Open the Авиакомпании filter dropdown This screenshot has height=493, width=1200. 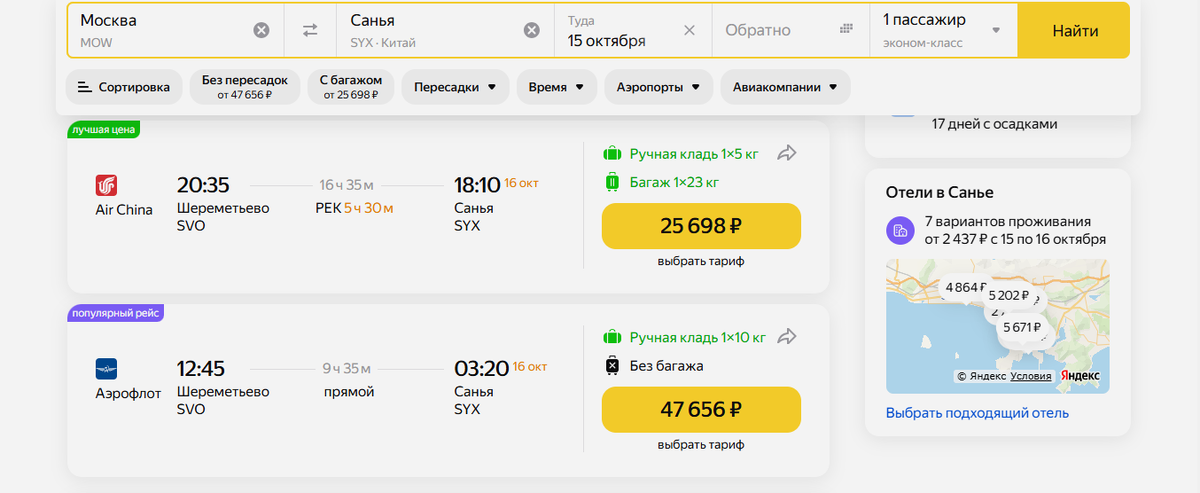point(785,87)
